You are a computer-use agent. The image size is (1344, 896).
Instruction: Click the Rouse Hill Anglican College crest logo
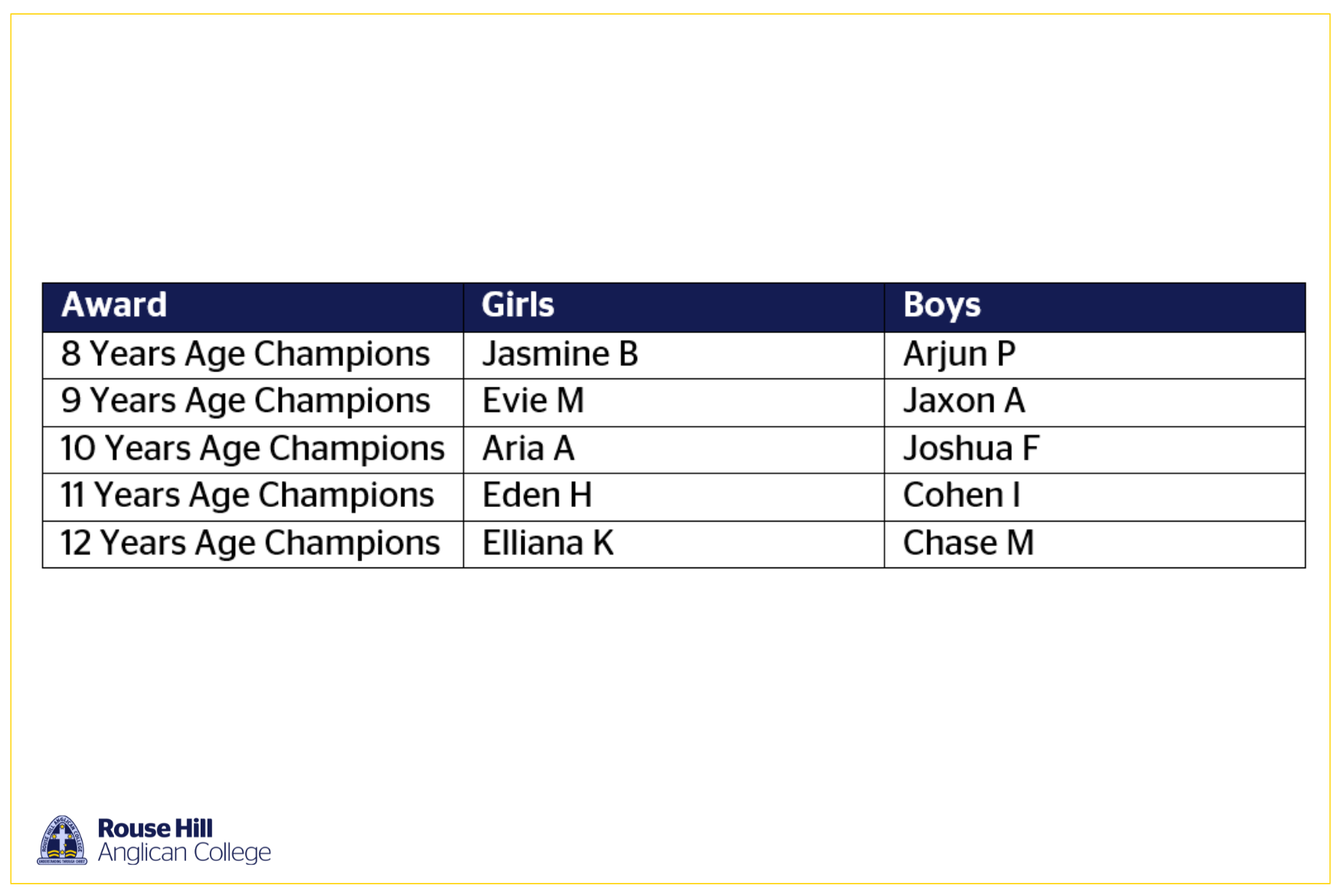pos(62,840)
